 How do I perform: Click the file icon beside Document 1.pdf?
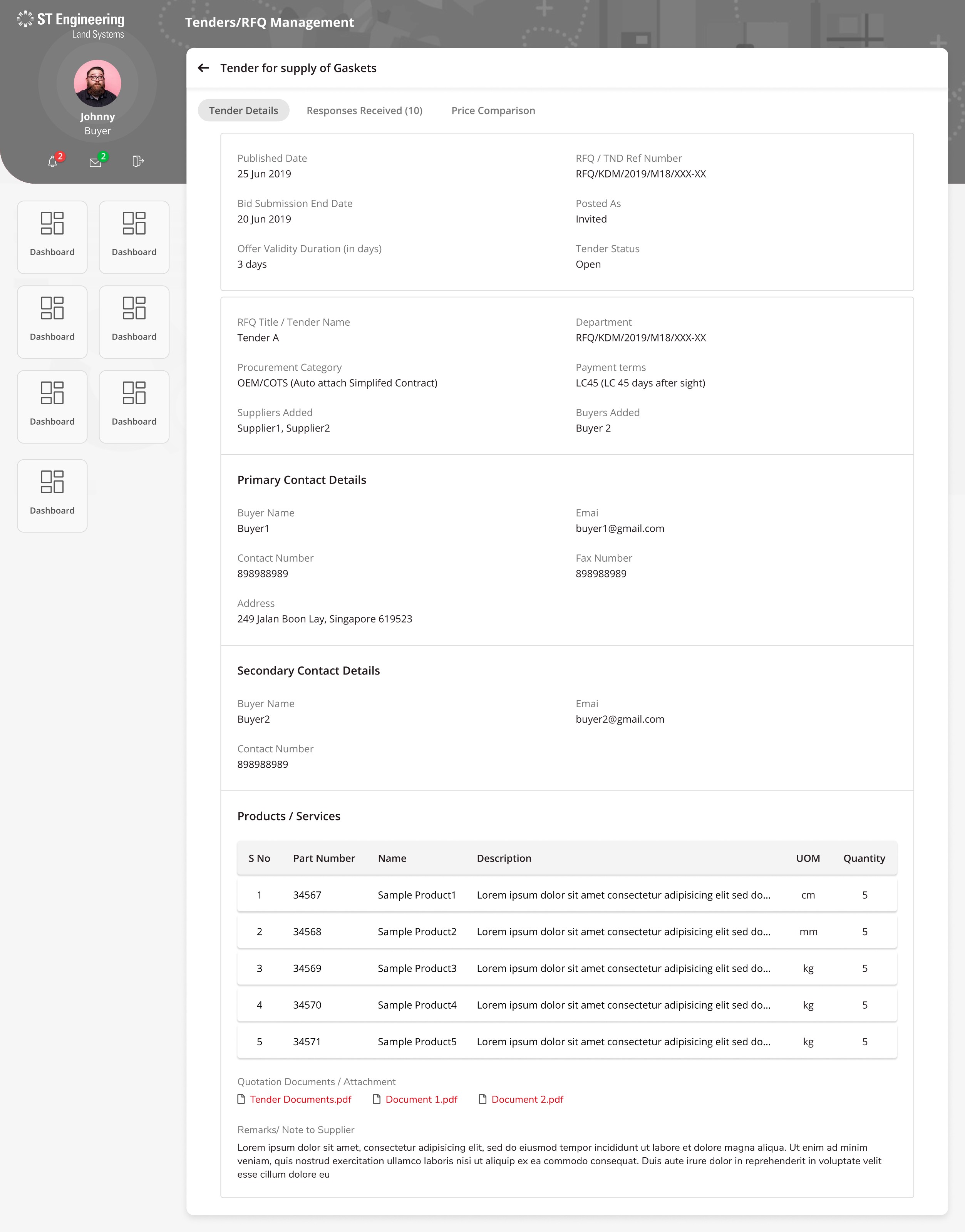pos(377,1099)
